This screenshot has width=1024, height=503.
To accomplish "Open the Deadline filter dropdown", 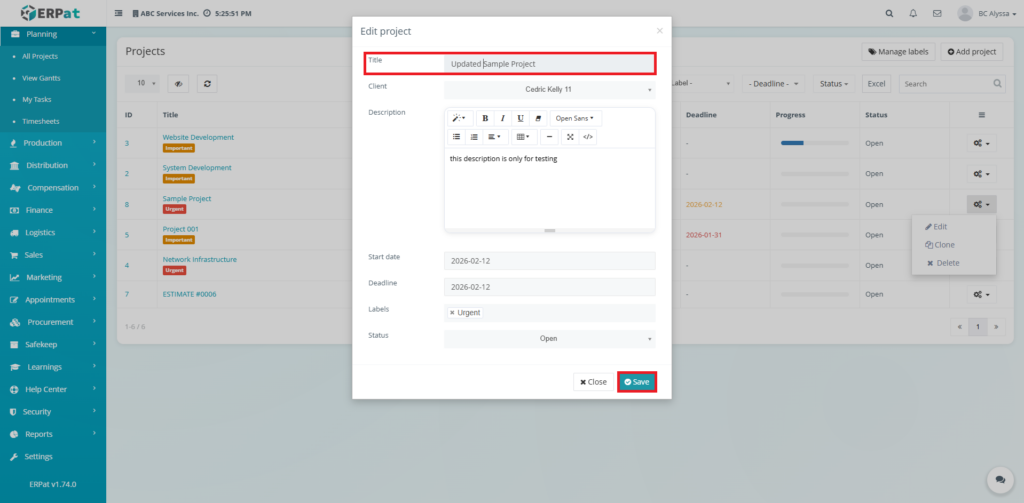I will click(773, 84).
